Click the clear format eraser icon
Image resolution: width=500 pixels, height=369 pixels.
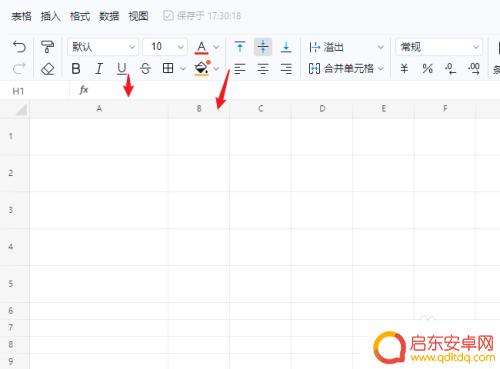click(47, 69)
